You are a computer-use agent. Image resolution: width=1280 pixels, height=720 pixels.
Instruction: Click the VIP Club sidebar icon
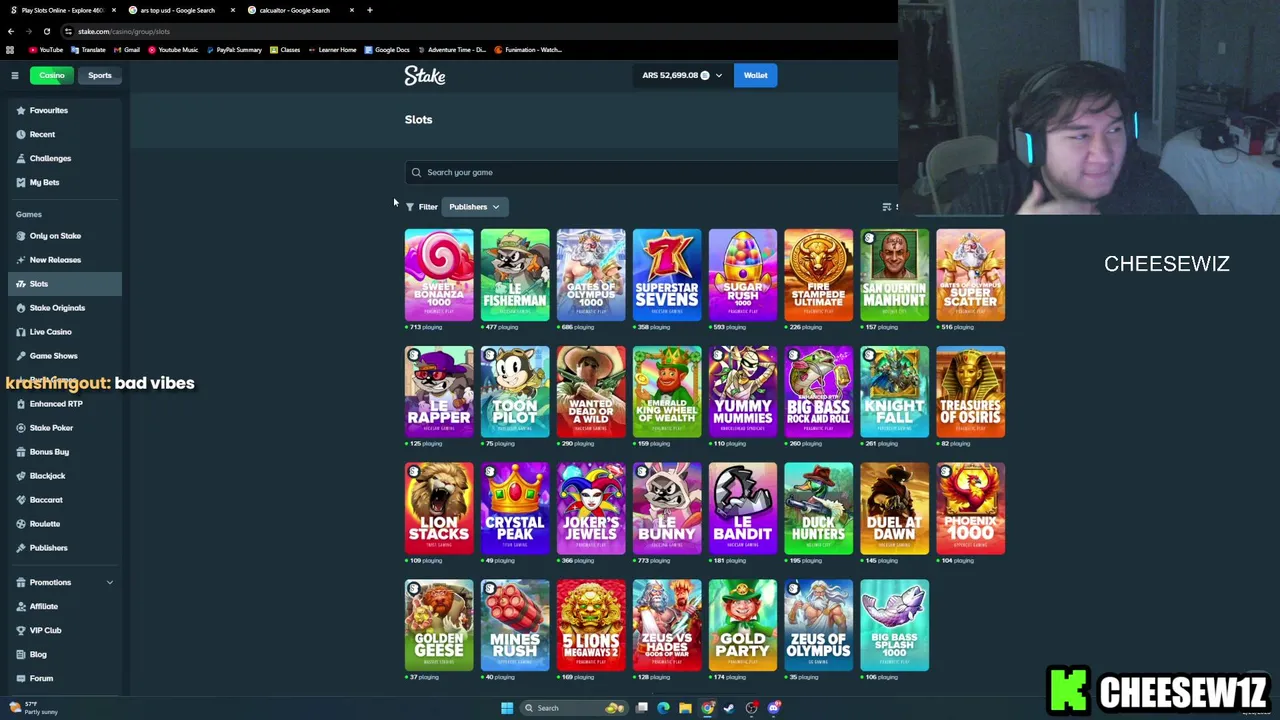tap(21, 630)
